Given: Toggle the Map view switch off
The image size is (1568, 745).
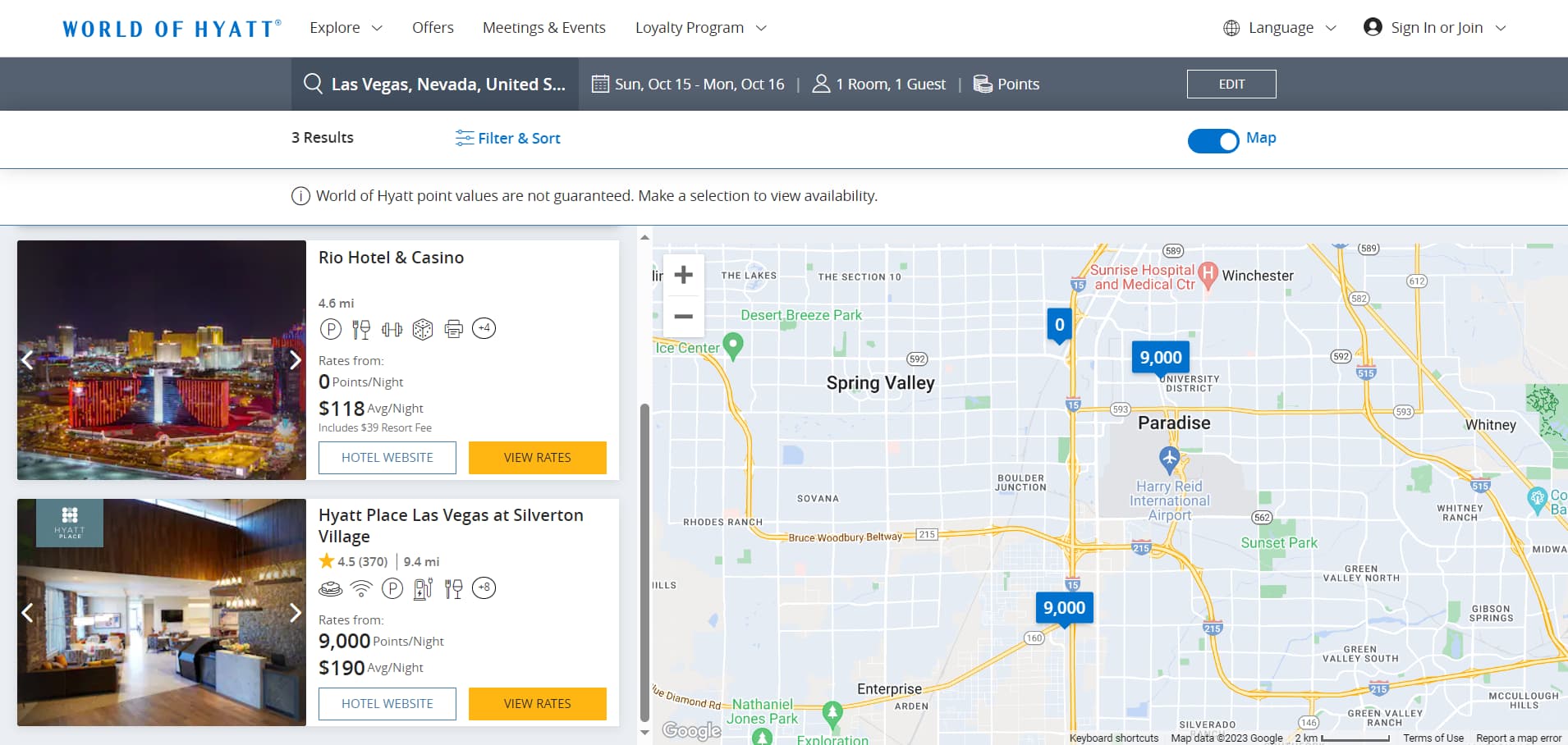Looking at the screenshot, I should click(1213, 141).
